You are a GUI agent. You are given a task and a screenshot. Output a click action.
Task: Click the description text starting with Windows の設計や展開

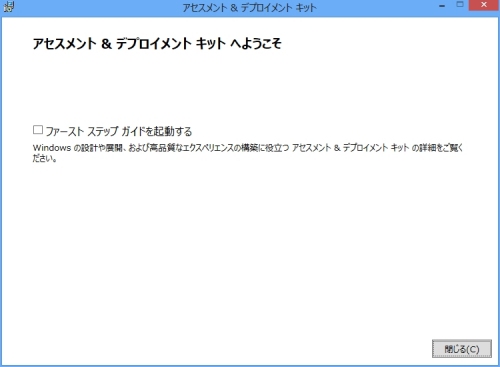(248, 153)
